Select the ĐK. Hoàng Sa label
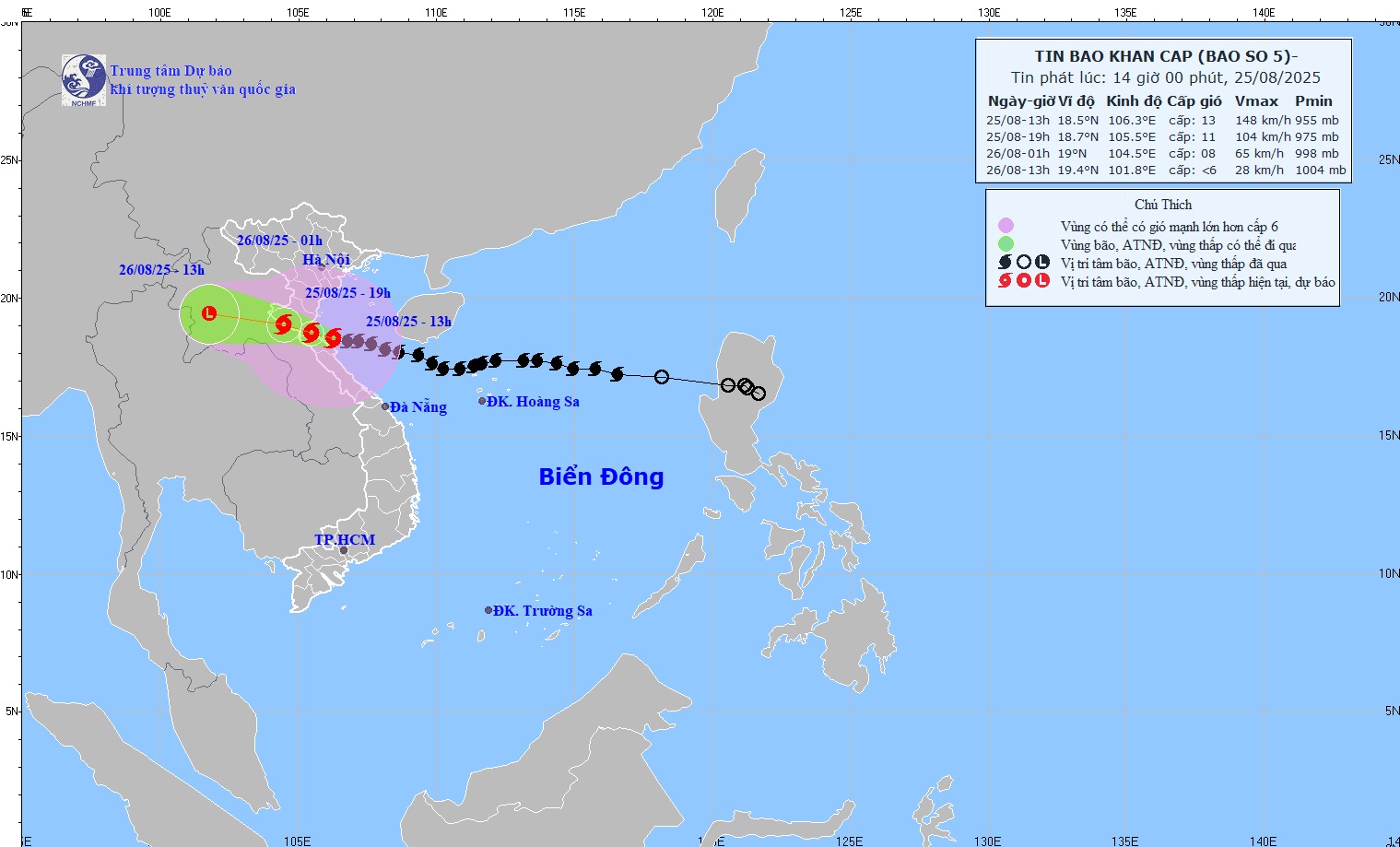This screenshot has width=1400, height=847. pos(533,402)
